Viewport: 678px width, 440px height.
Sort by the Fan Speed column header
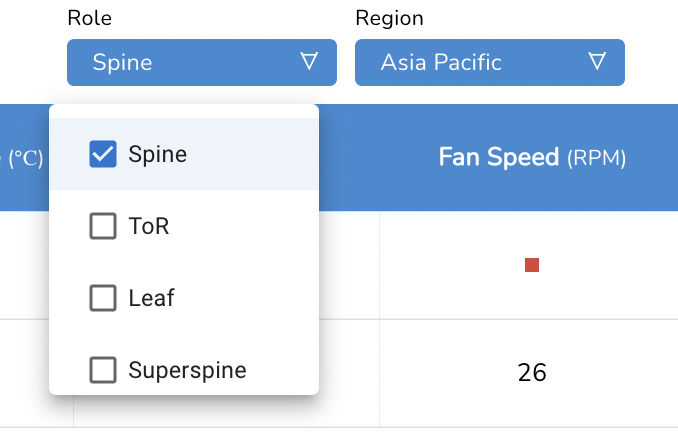(x=498, y=157)
